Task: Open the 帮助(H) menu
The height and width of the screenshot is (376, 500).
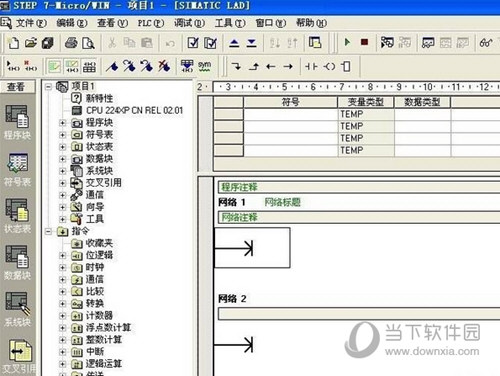Action: point(311,23)
